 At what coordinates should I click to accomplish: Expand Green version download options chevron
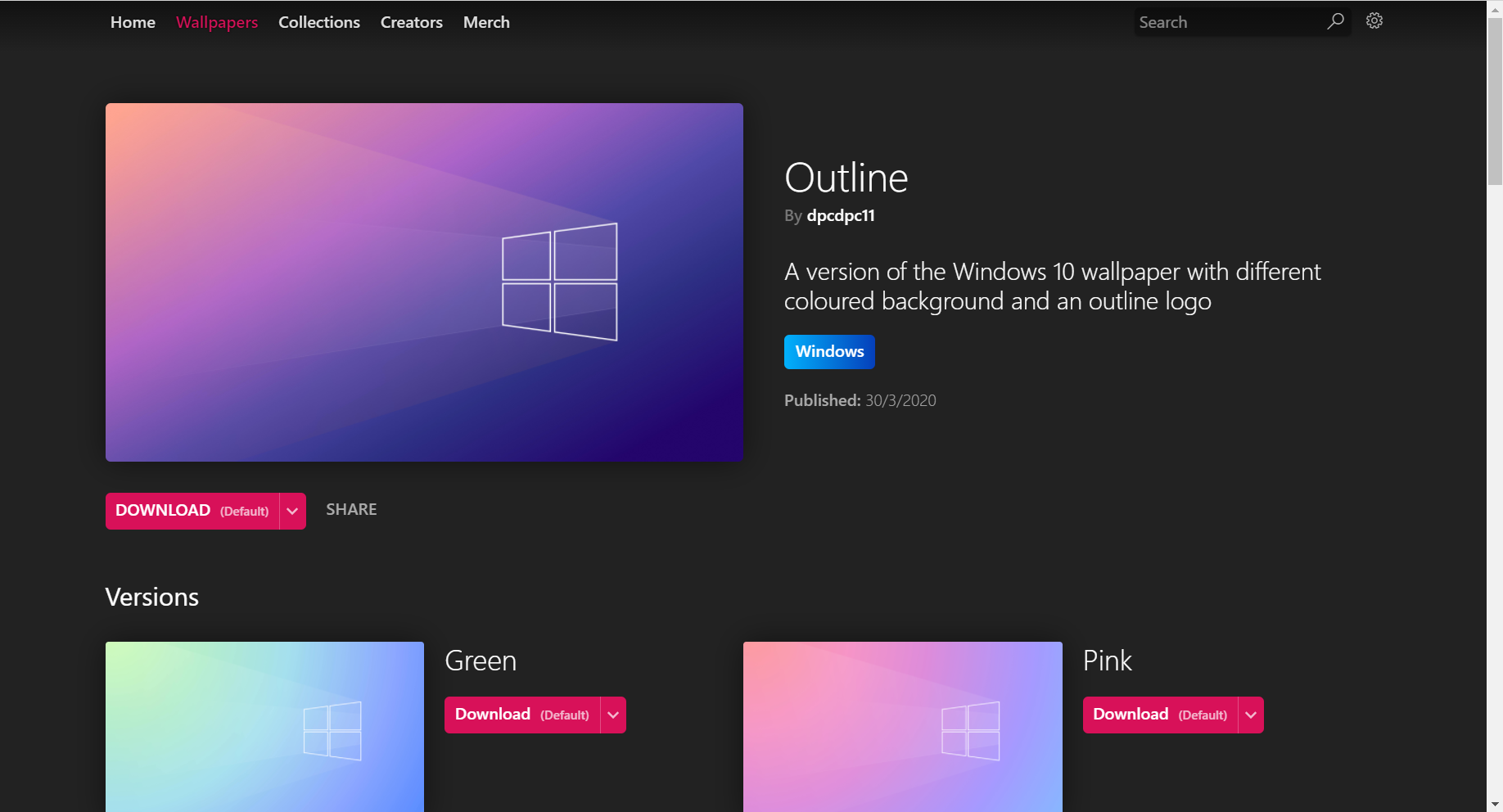pyautogui.click(x=613, y=715)
